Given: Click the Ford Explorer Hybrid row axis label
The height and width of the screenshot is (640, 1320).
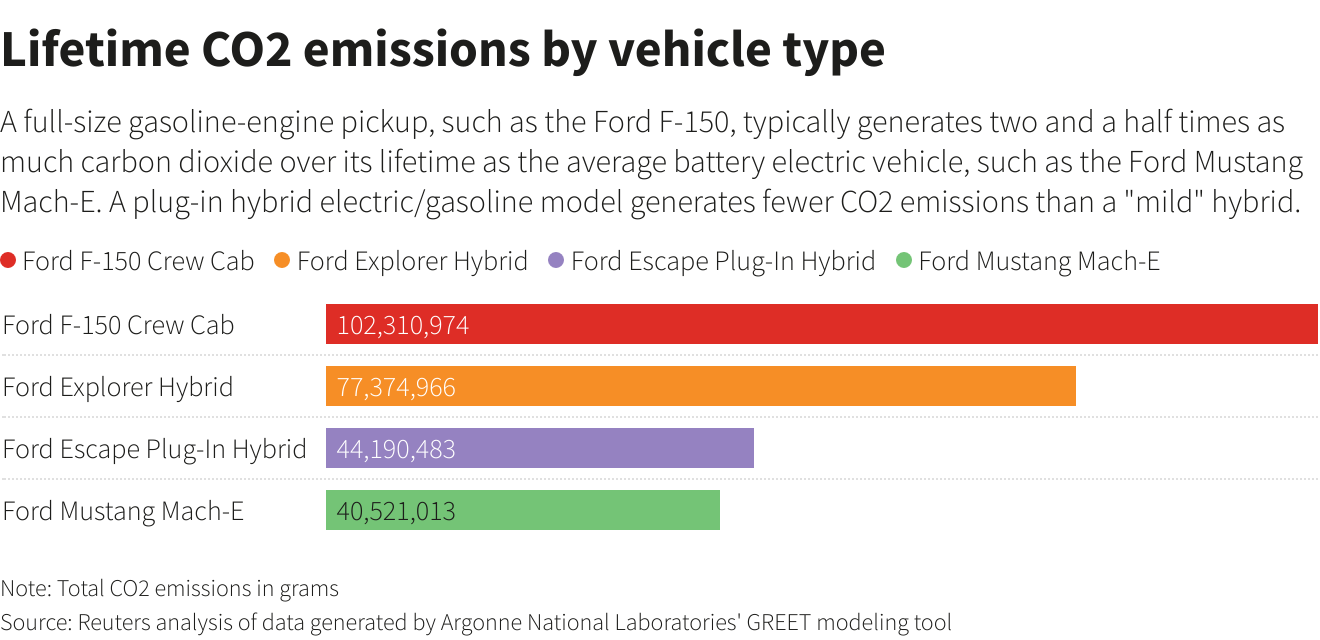Looking at the screenshot, I should point(118,387).
